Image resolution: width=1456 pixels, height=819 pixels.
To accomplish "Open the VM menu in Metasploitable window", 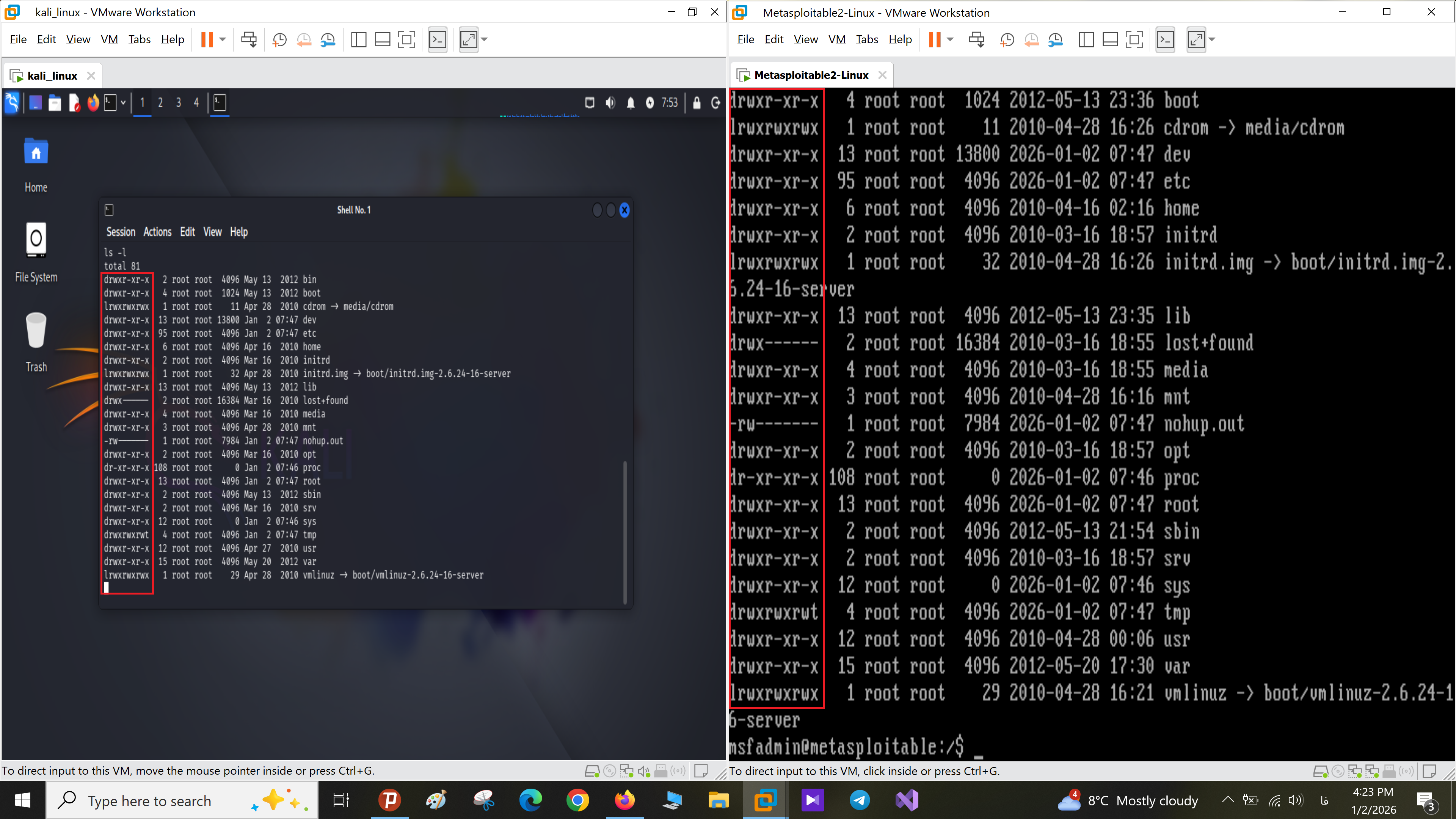I will pos(836,39).
